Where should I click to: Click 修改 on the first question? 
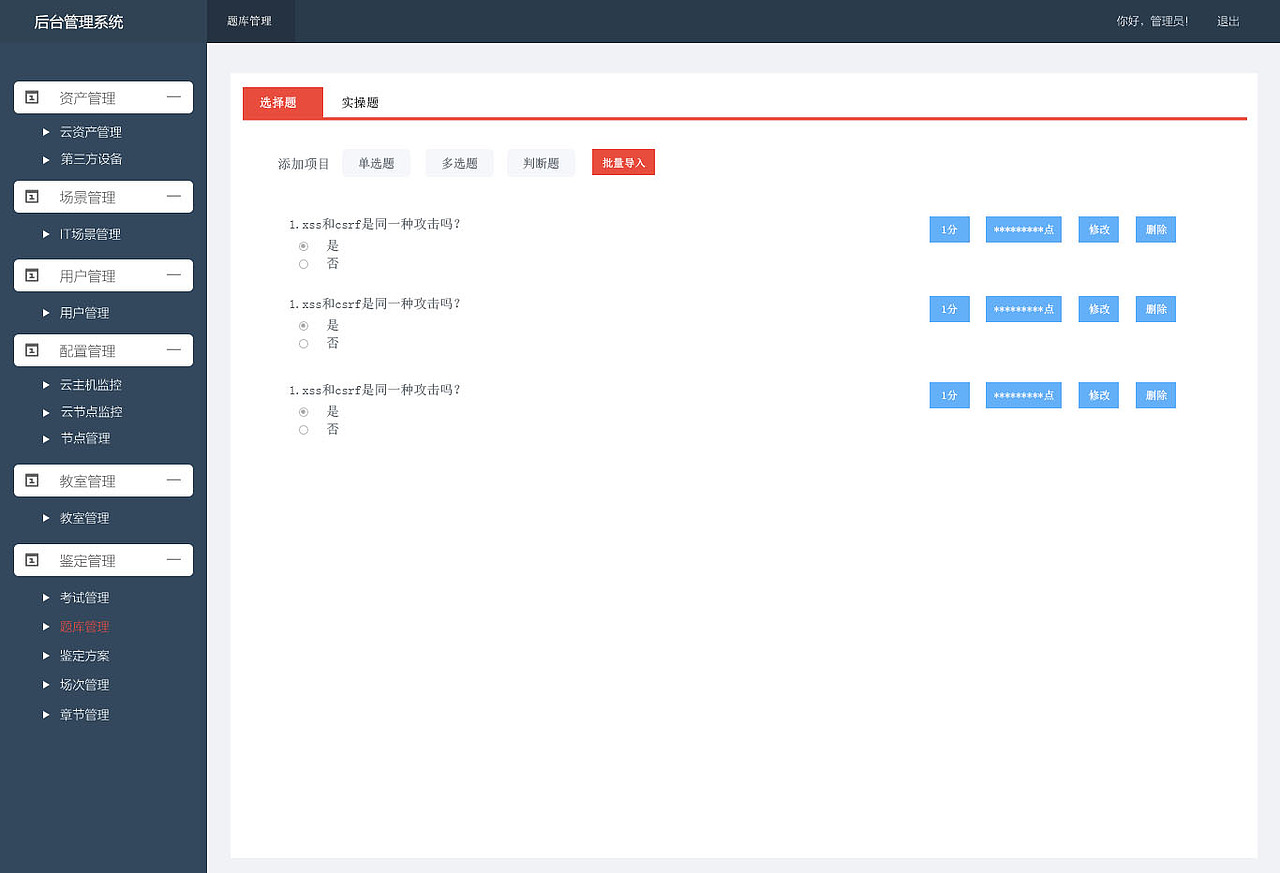tap(1098, 229)
